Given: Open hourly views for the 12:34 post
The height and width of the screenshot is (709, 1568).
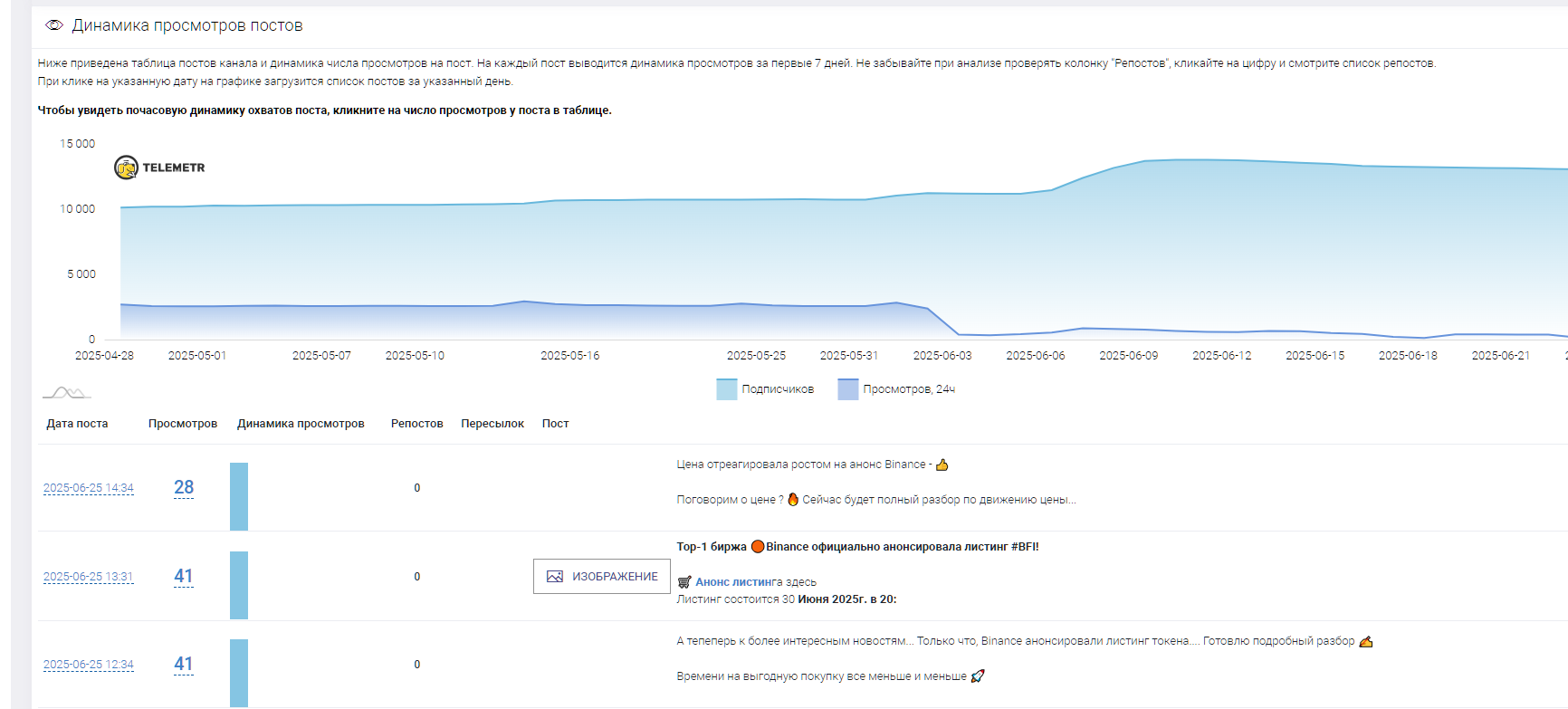Looking at the screenshot, I should tap(184, 664).
